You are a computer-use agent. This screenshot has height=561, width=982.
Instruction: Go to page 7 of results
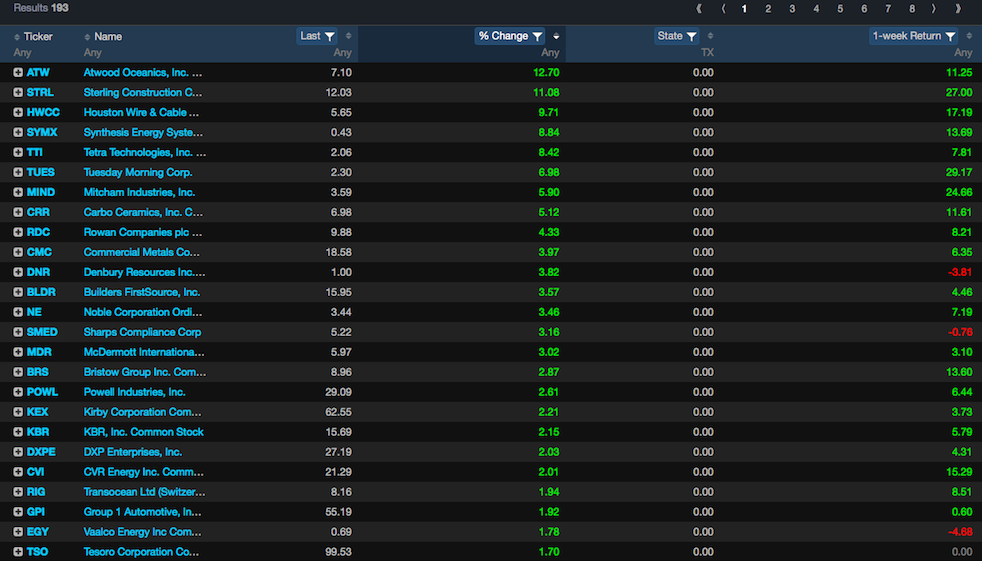[x=887, y=9]
